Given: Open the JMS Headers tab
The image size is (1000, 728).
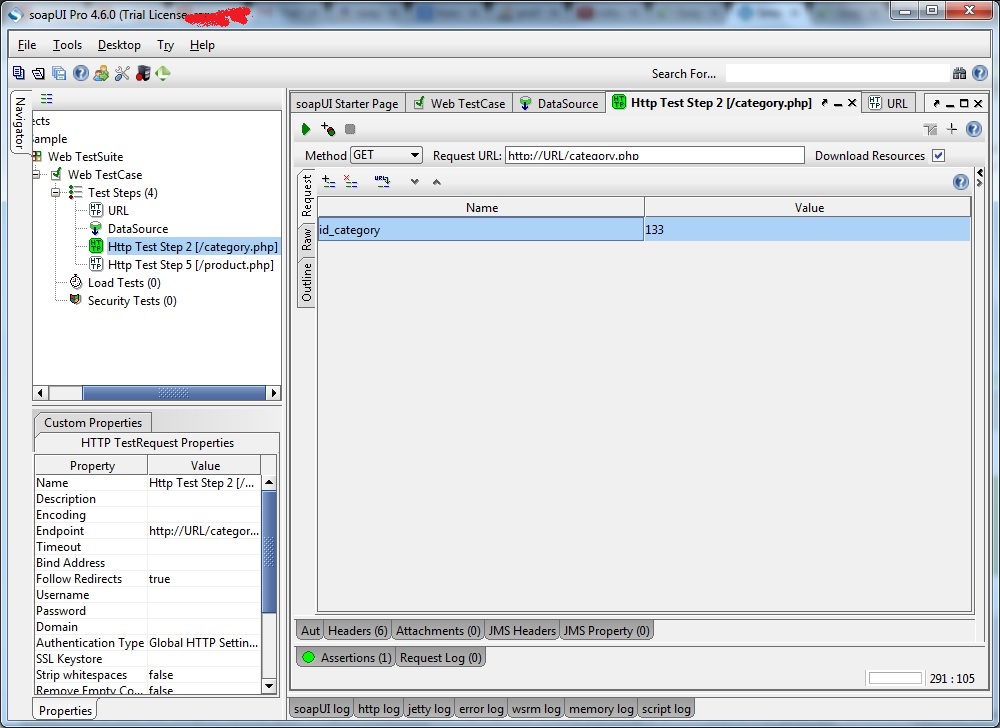Looking at the screenshot, I should tap(522, 630).
